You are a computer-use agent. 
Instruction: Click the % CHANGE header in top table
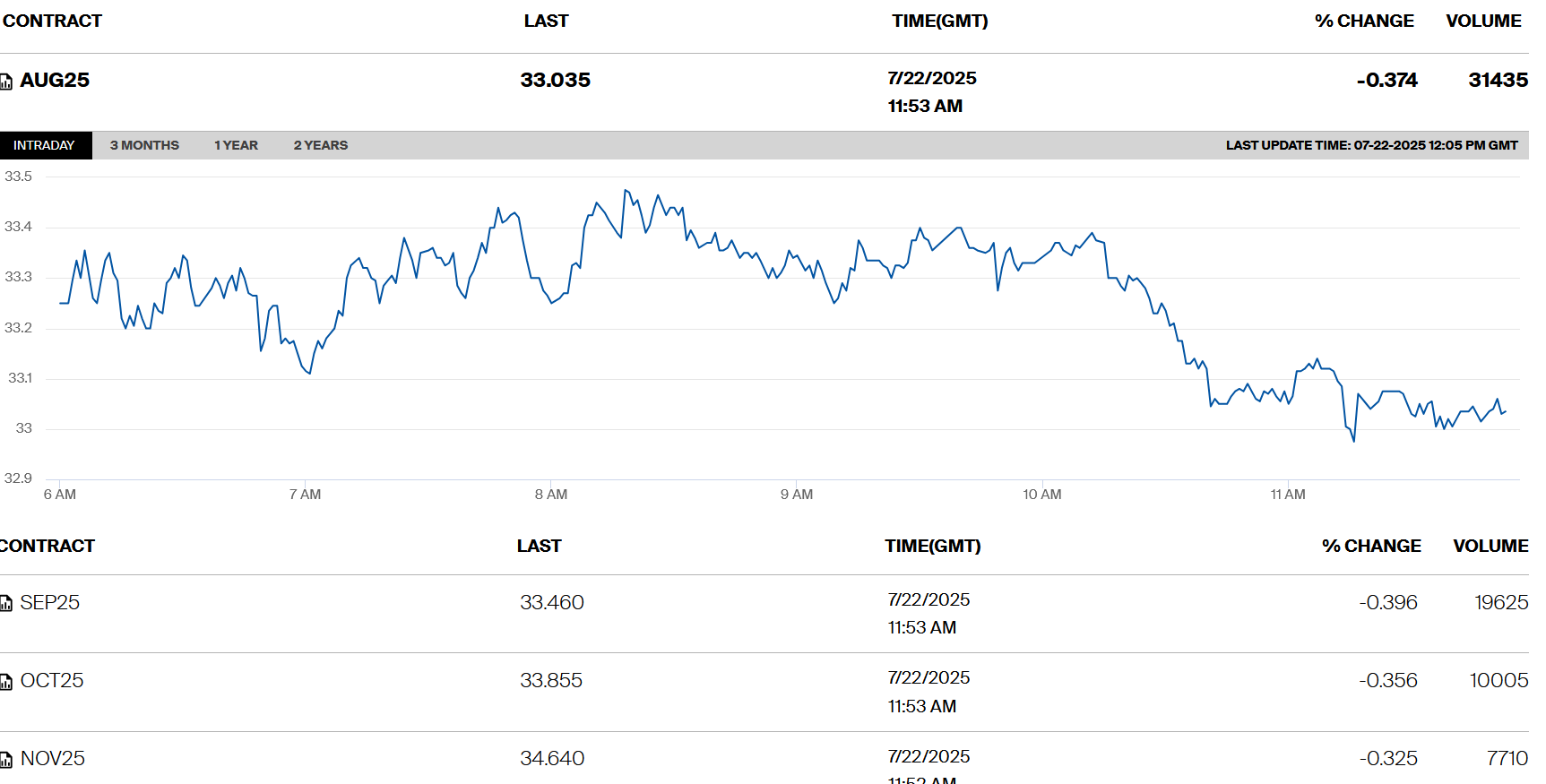point(1364,21)
